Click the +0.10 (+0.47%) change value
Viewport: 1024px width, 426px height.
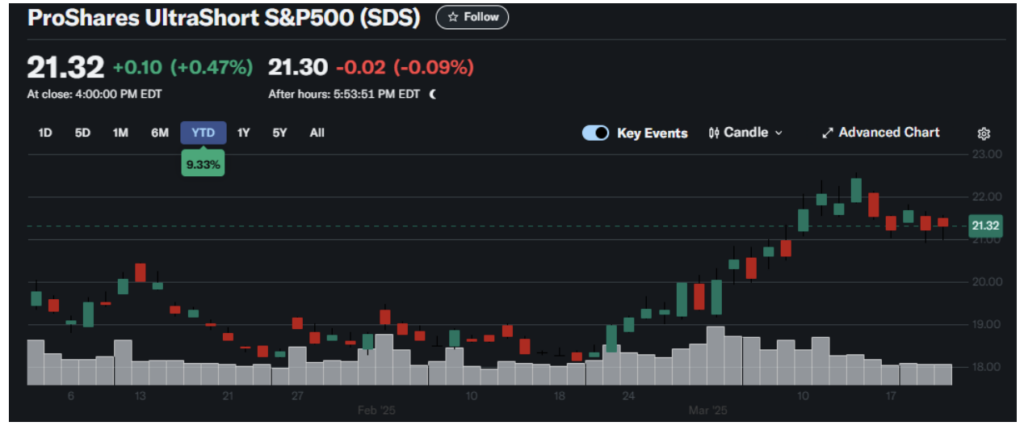click(x=183, y=67)
